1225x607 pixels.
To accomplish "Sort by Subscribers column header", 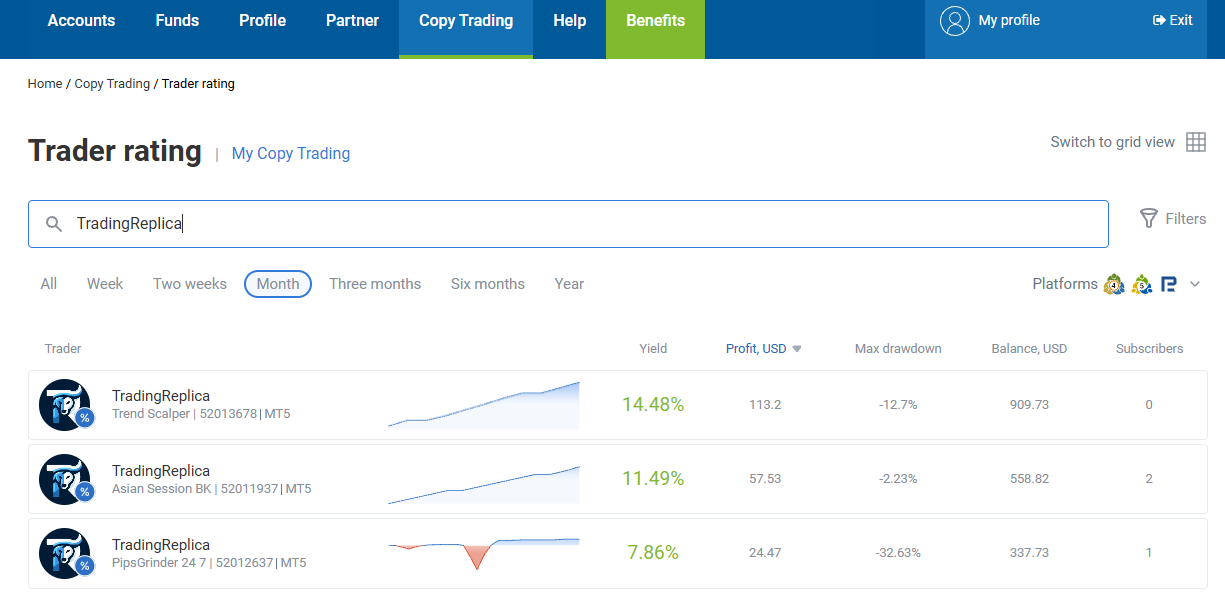I will point(1149,349).
